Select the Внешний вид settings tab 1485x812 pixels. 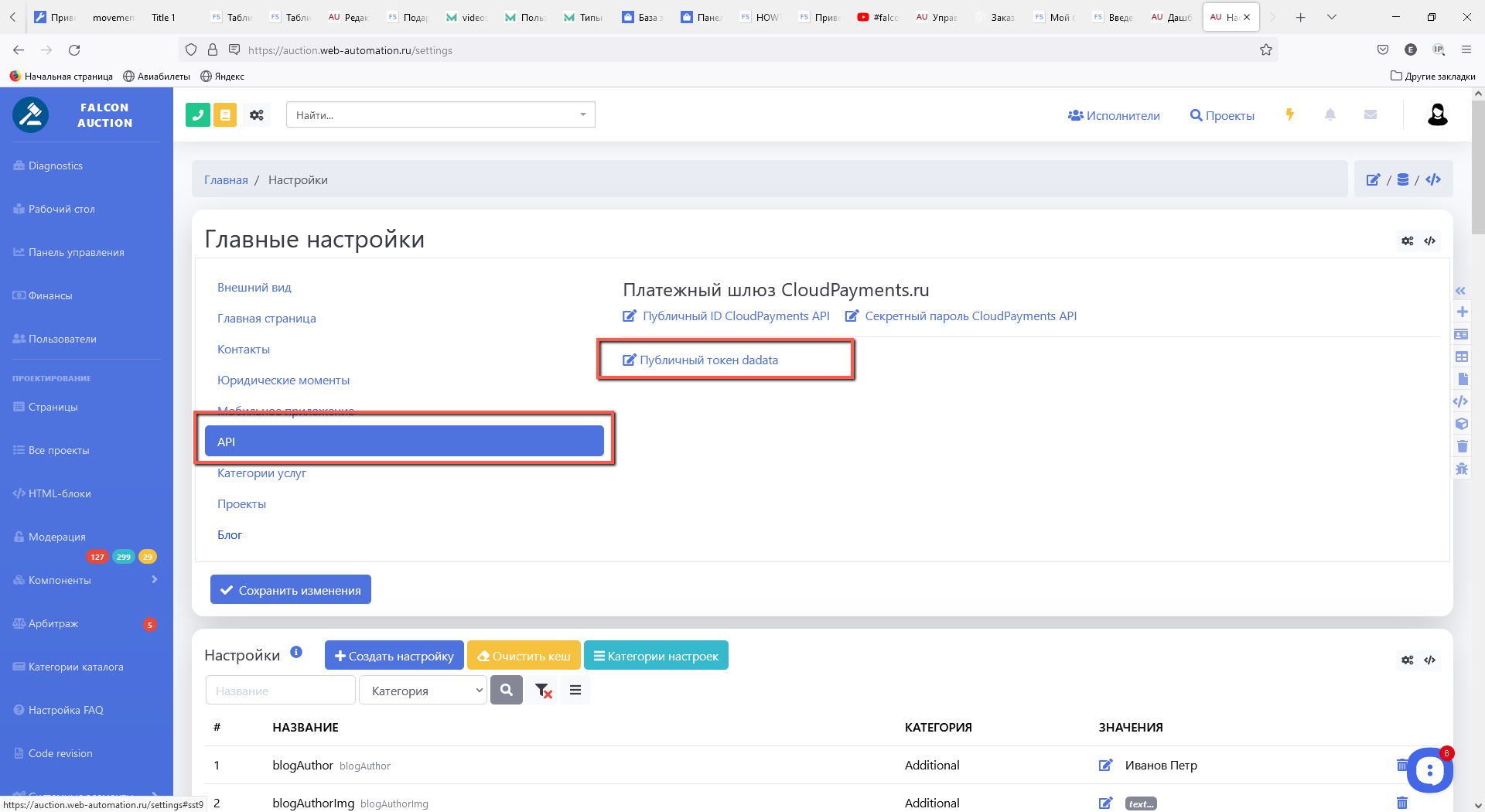tap(254, 288)
